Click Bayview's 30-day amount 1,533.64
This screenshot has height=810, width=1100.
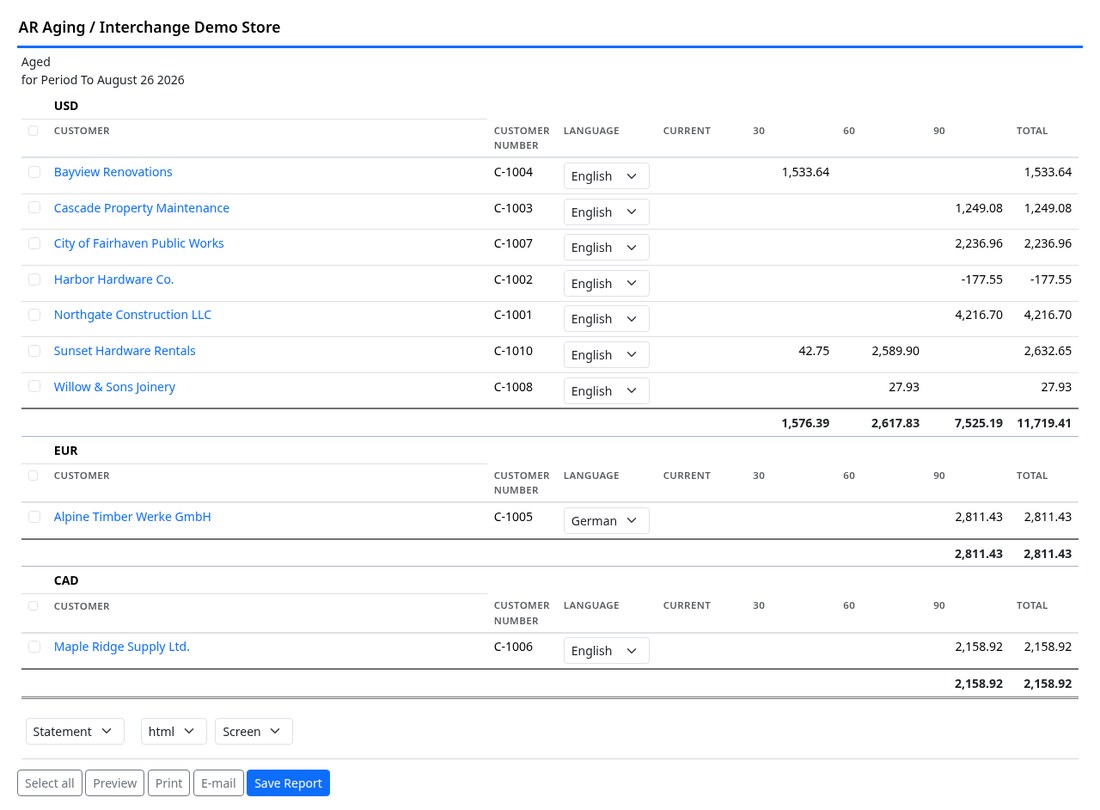pyautogui.click(x=805, y=172)
